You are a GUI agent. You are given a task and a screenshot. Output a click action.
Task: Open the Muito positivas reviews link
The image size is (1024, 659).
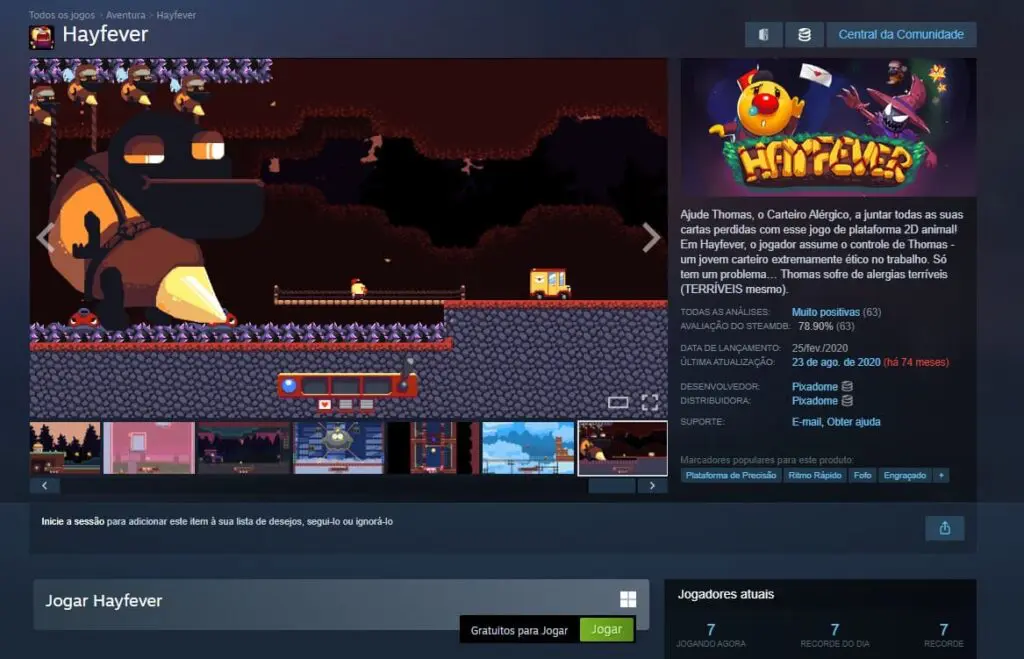825,312
